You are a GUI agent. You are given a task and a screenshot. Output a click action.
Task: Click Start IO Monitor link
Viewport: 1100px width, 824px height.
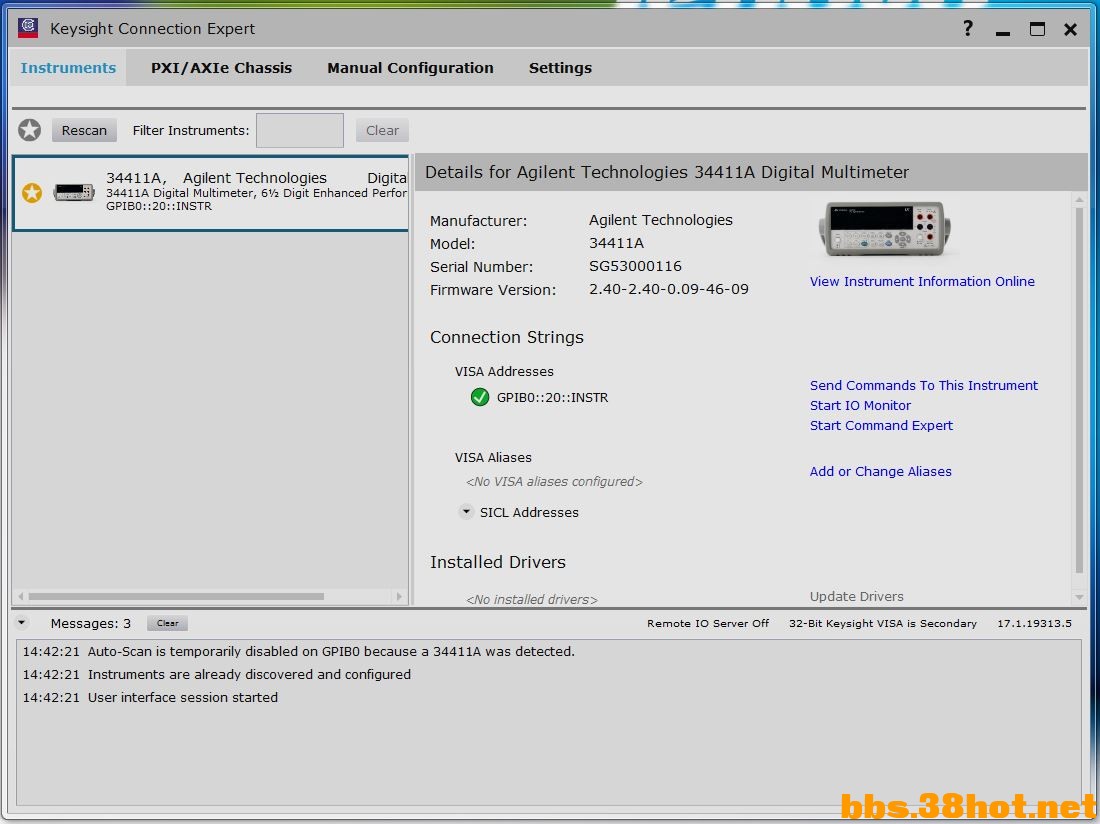click(860, 405)
